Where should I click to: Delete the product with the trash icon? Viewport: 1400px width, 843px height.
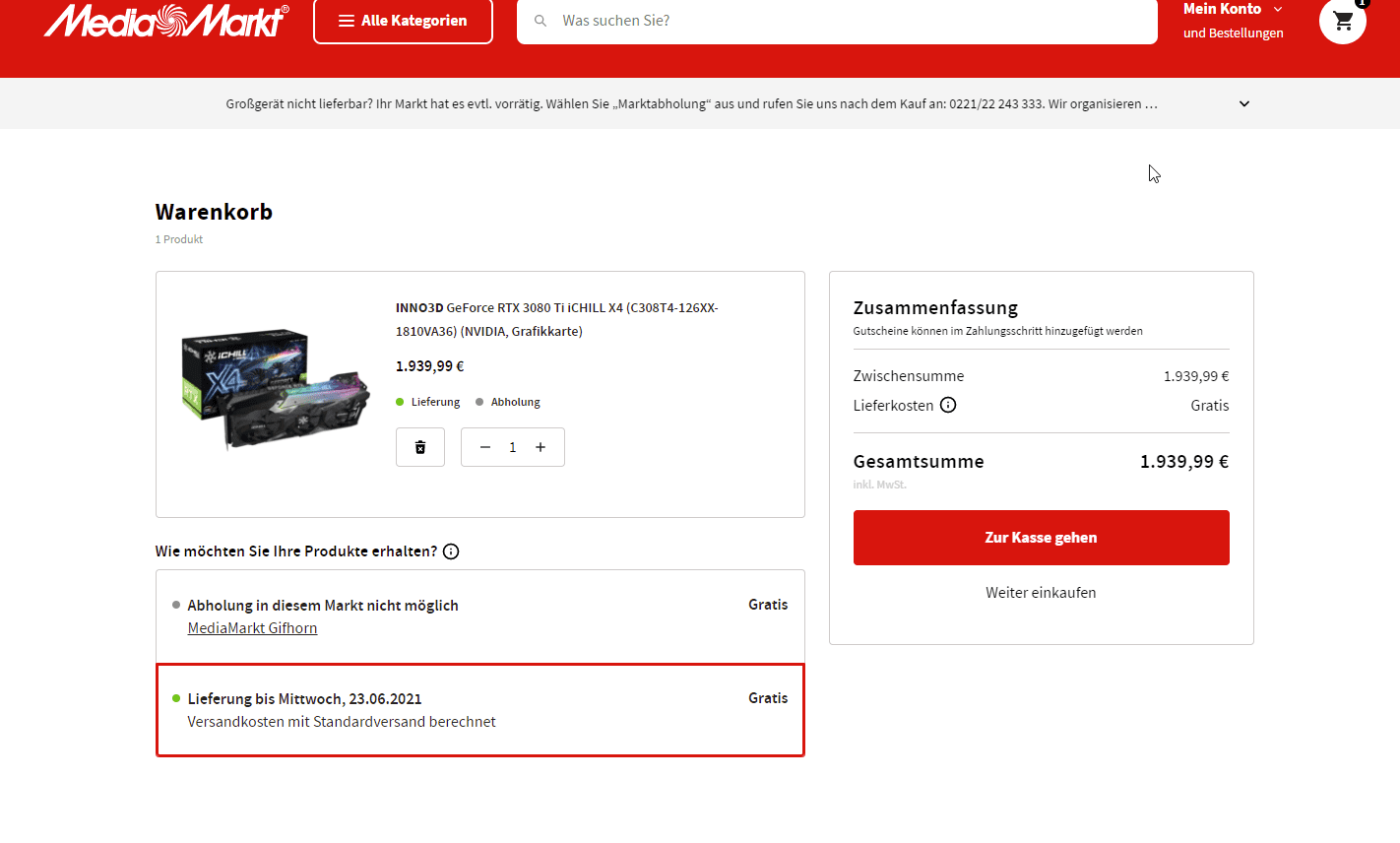[420, 447]
